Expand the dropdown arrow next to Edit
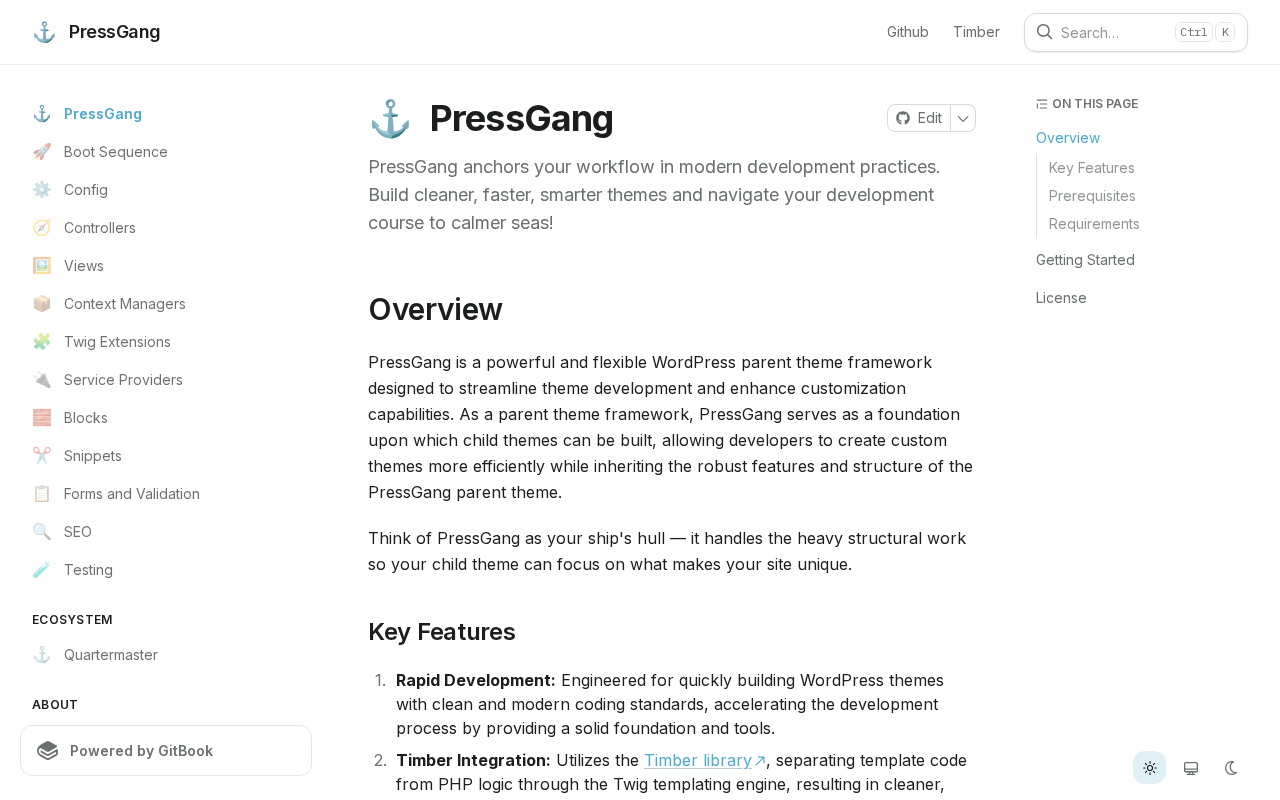1280x800 pixels. click(963, 118)
